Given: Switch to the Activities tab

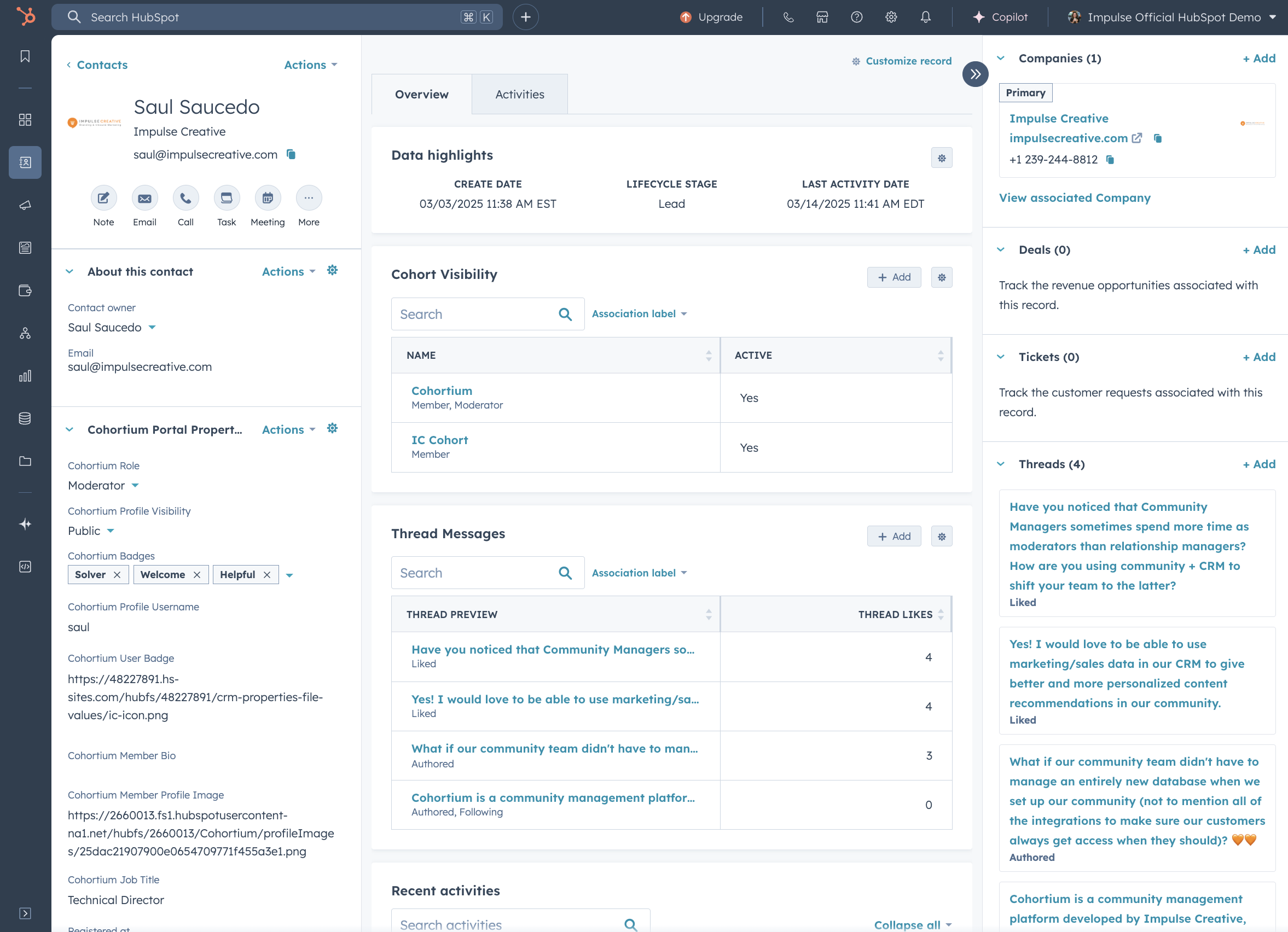Looking at the screenshot, I should pos(520,94).
